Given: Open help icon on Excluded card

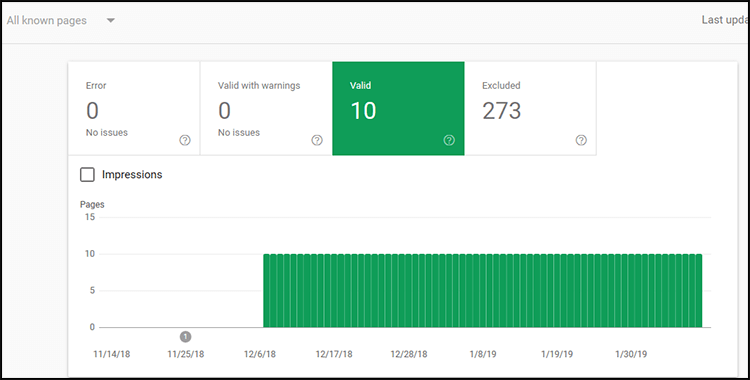Looking at the screenshot, I should tap(581, 140).
